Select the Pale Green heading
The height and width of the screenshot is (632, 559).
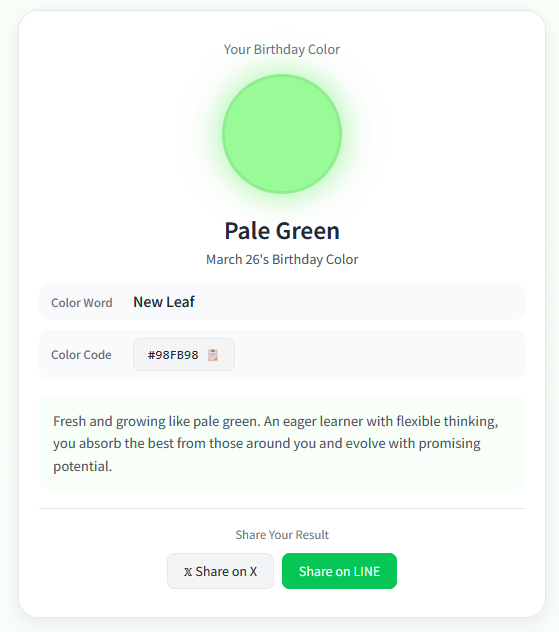282,231
